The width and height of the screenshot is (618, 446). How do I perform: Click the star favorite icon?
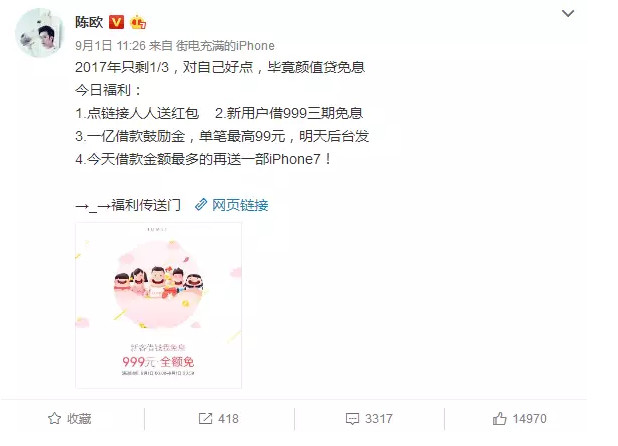[x=54, y=418]
